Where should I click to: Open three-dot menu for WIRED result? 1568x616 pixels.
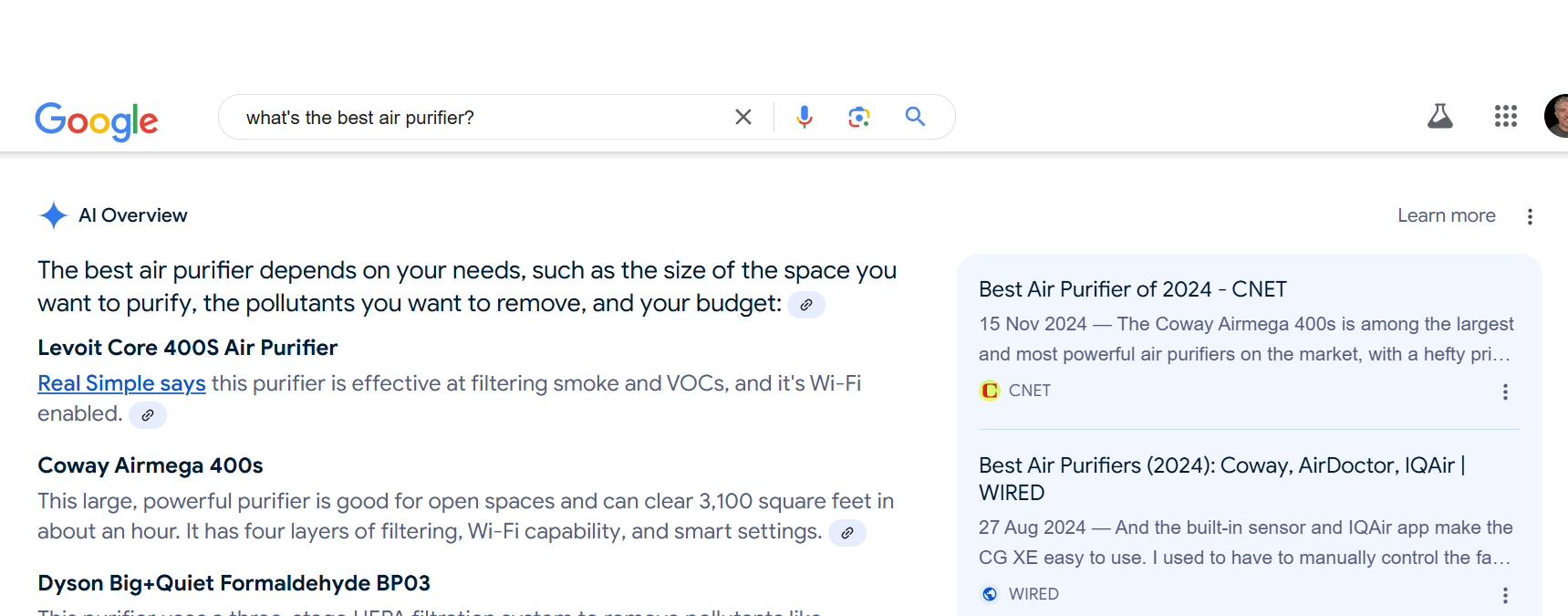coord(1505,595)
